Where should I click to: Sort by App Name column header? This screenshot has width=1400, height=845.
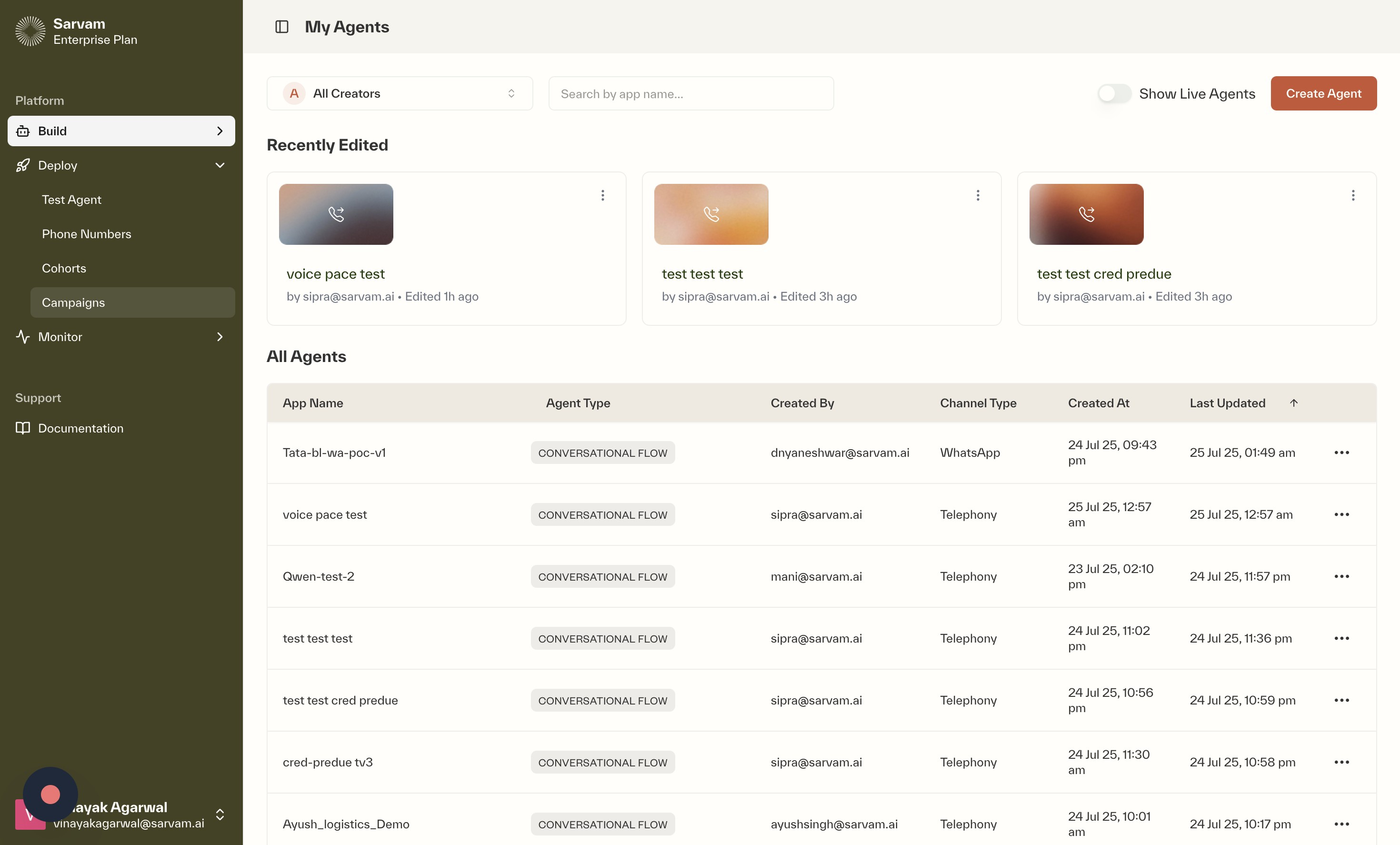pyautogui.click(x=313, y=403)
